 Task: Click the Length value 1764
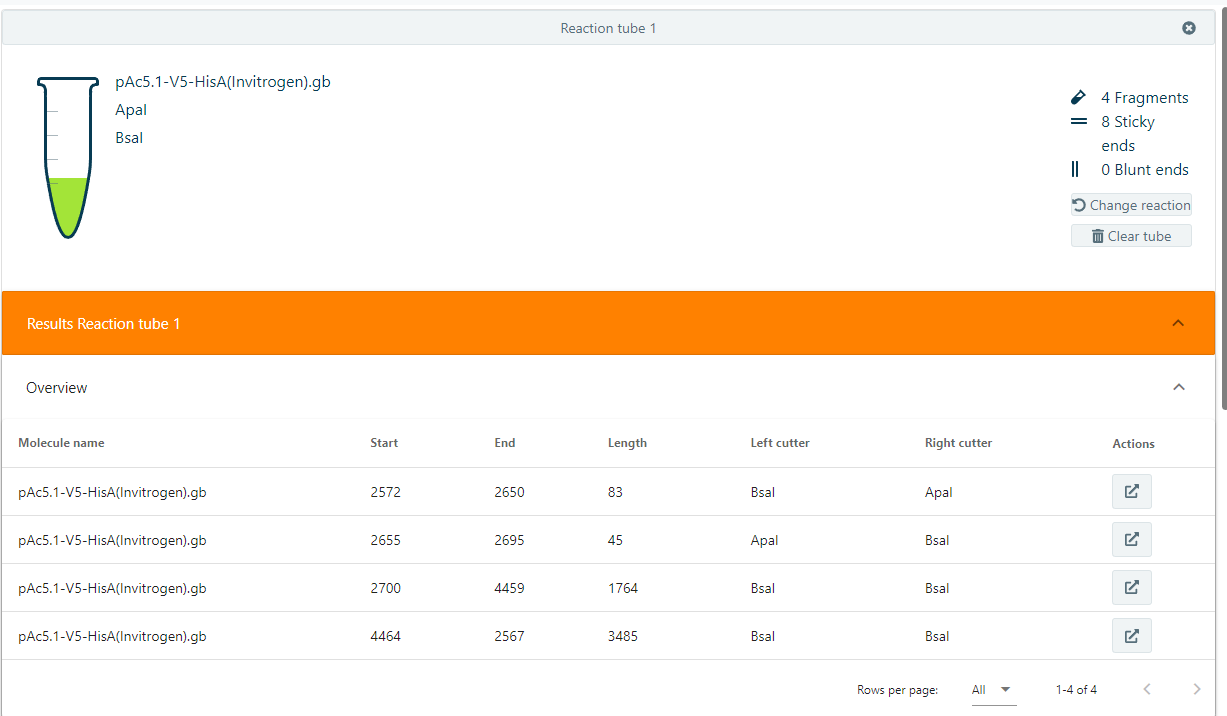pyautogui.click(x=623, y=588)
